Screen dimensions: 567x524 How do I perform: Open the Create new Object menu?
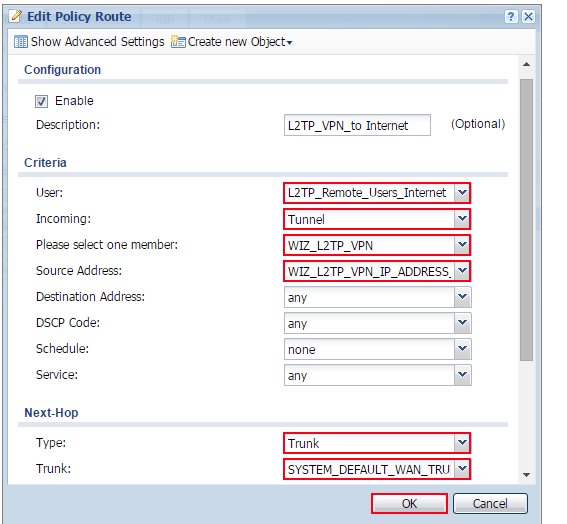click(x=240, y=42)
